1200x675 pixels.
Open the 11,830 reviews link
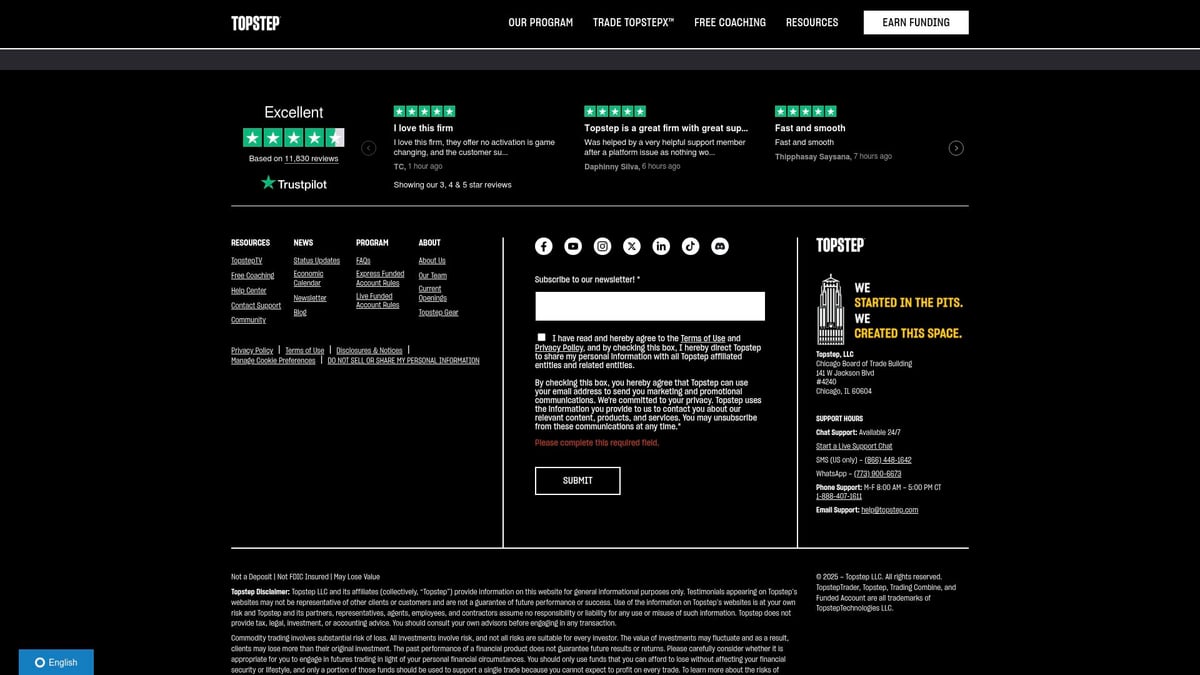310,158
